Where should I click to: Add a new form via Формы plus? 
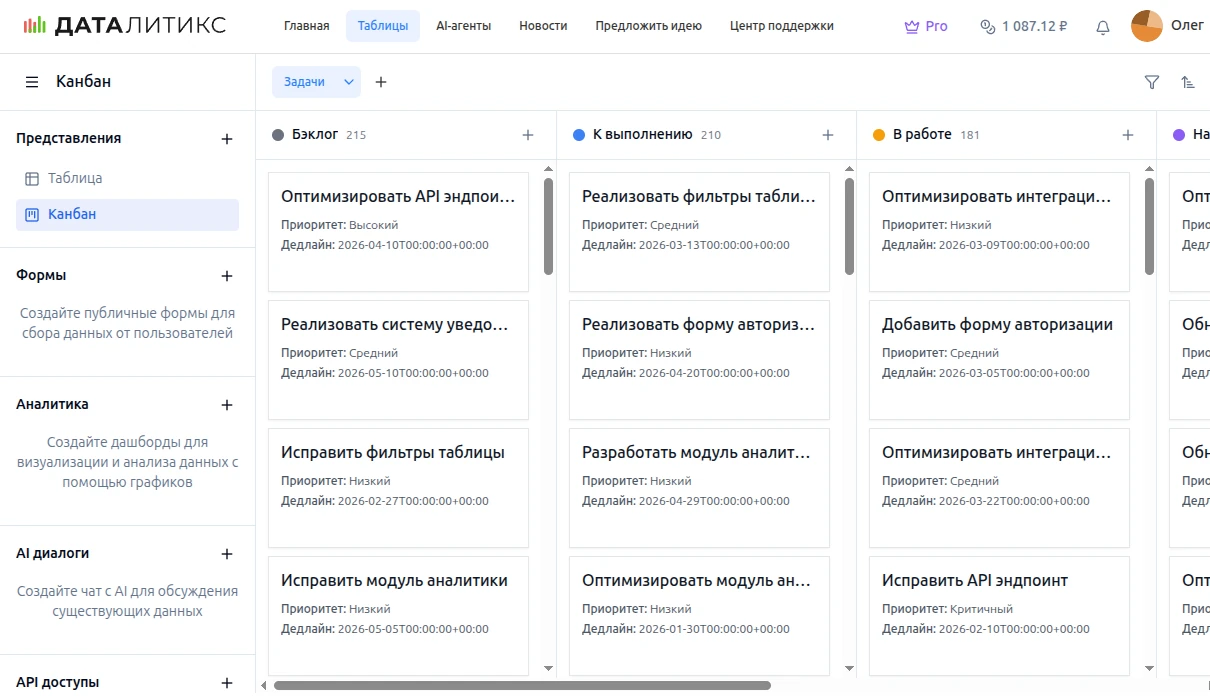coord(227,276)
